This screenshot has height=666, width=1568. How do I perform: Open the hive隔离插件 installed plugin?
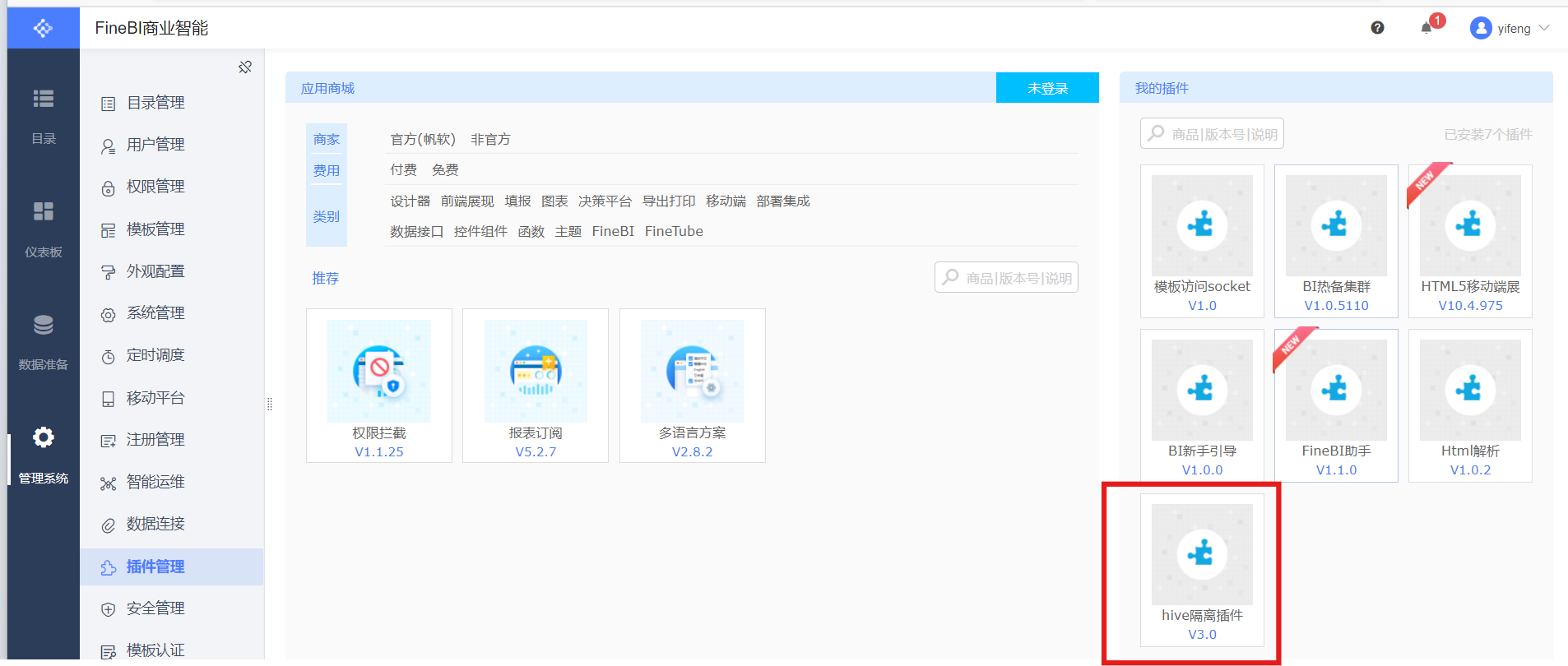pyautogui.click(x=1202, y=570)
